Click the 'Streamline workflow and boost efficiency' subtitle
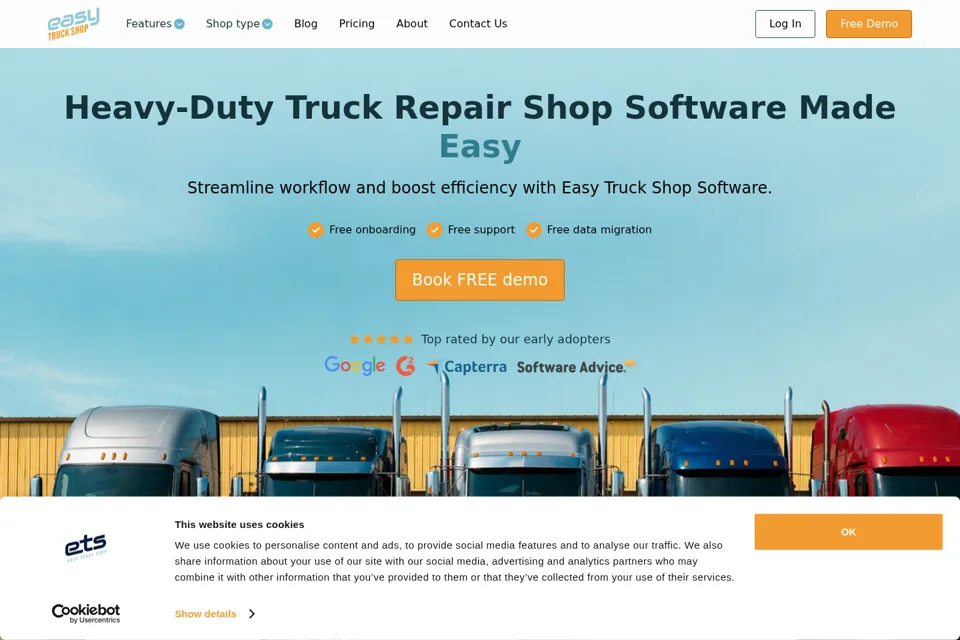960x640 pixels. (479, 187)
